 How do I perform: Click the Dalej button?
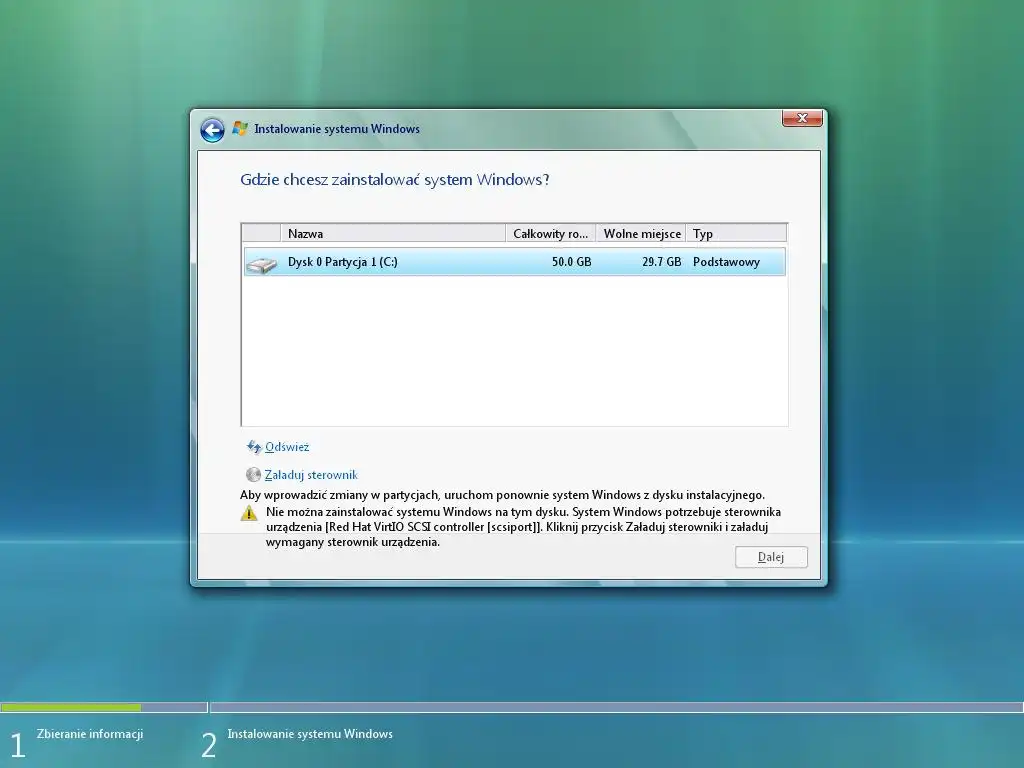click(771, 557)
